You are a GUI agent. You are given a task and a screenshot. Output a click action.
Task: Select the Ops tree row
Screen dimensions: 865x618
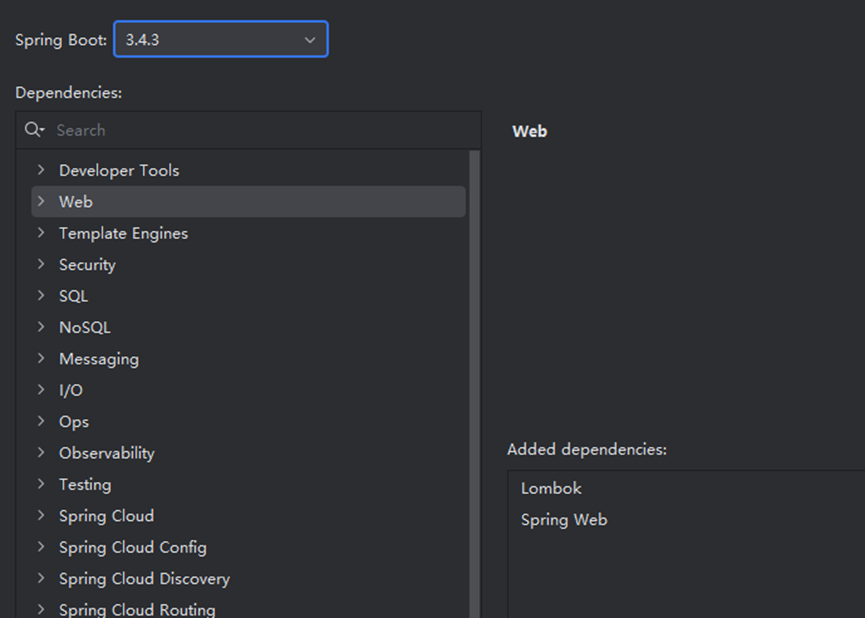click(248, 422)
